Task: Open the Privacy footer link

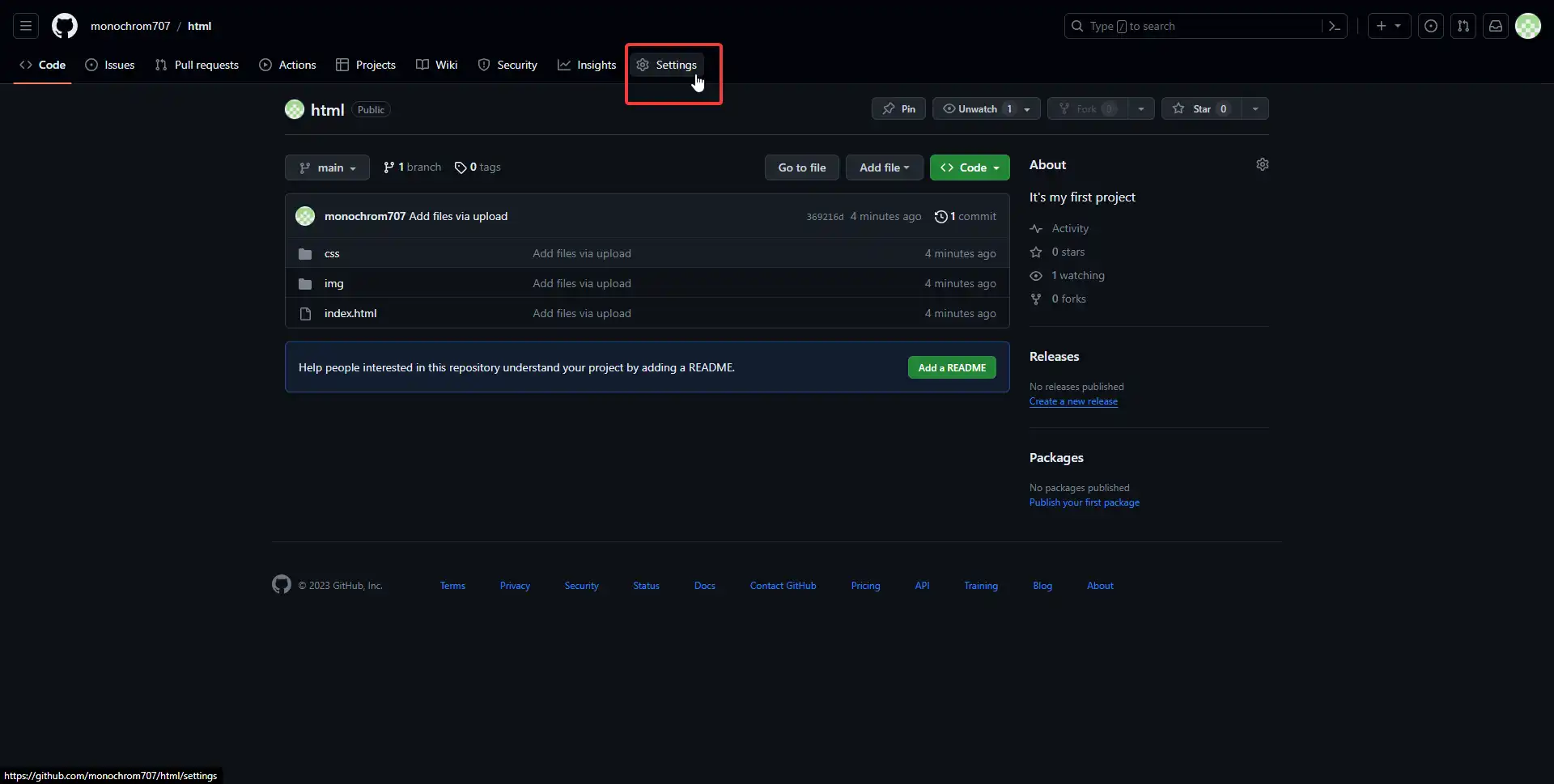Action: click(x=515, y=586)
